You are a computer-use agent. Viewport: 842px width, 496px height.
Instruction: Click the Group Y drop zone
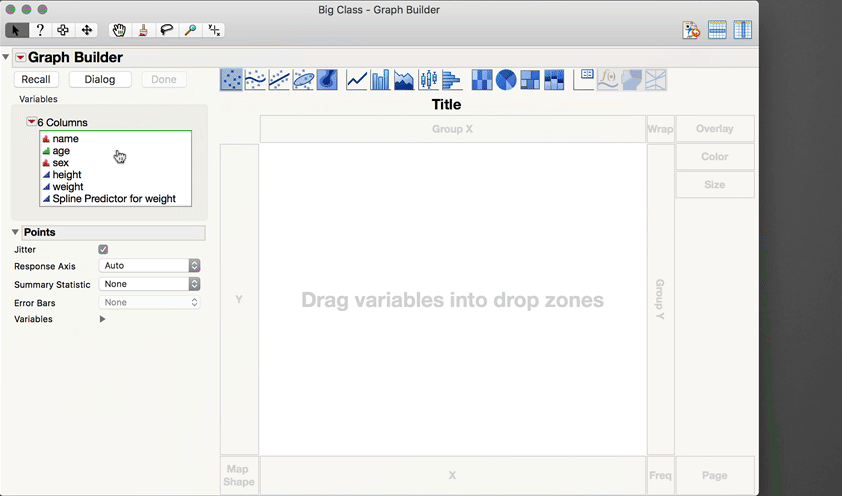coord(660,299)
